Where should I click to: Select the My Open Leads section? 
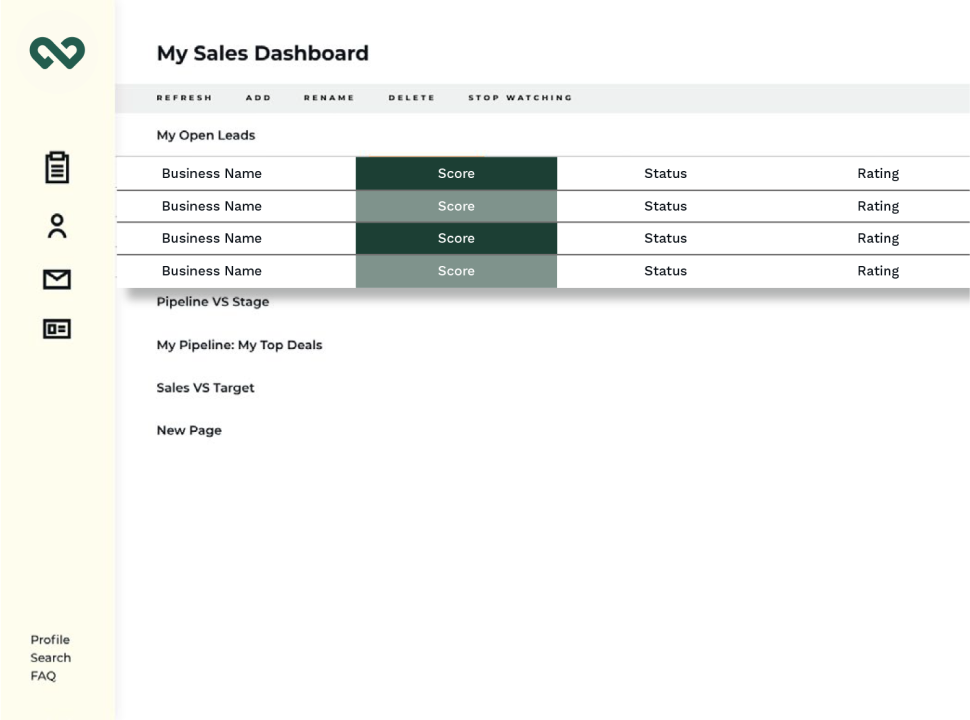click(x=206, y=135)
